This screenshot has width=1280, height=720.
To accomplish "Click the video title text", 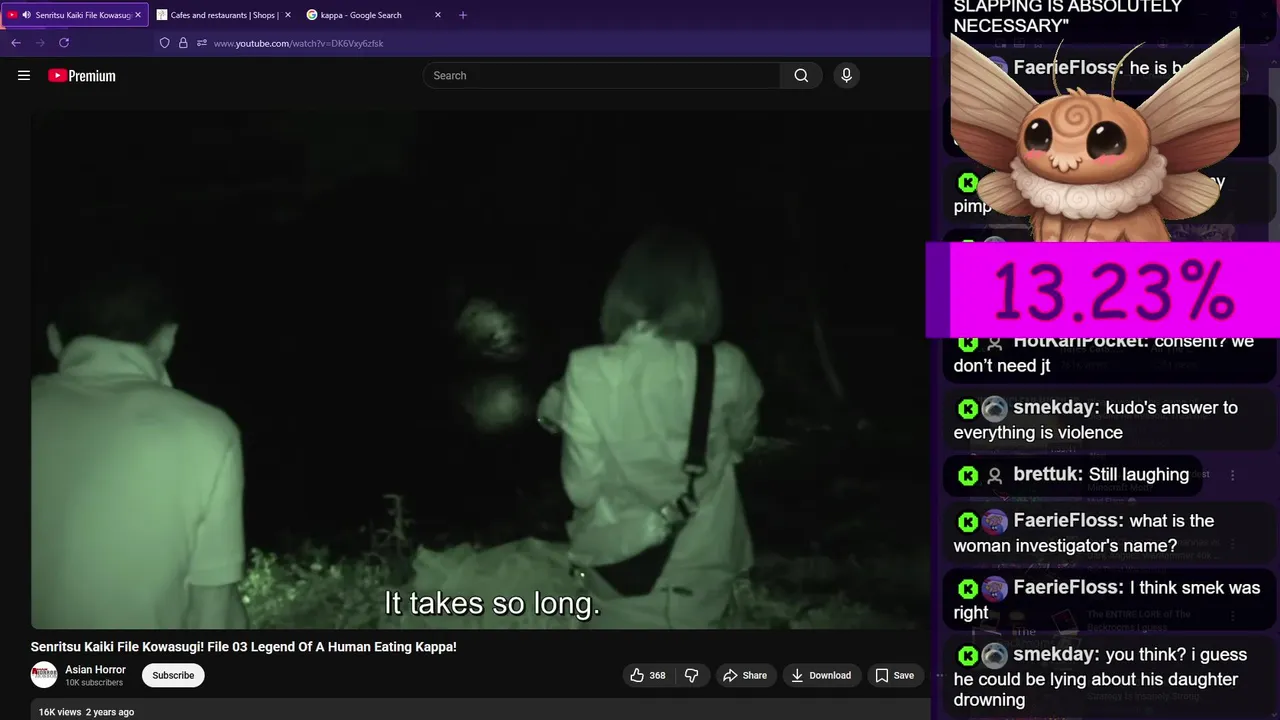I will click(x=243, y=647).
